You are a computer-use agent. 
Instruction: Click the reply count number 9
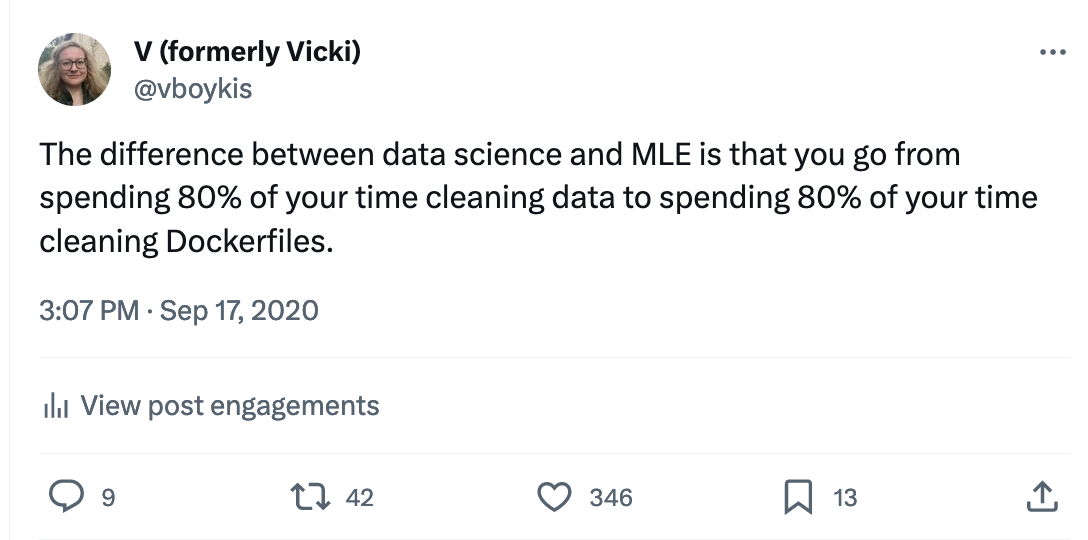(109, 497)
